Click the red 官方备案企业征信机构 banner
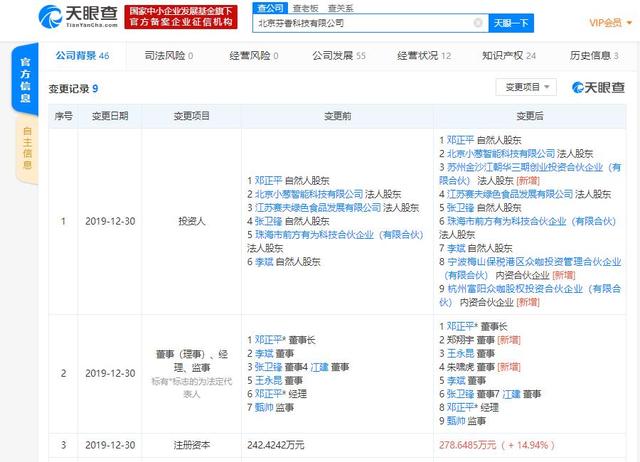Screen dimensions: 640x462 pos(181,17)
